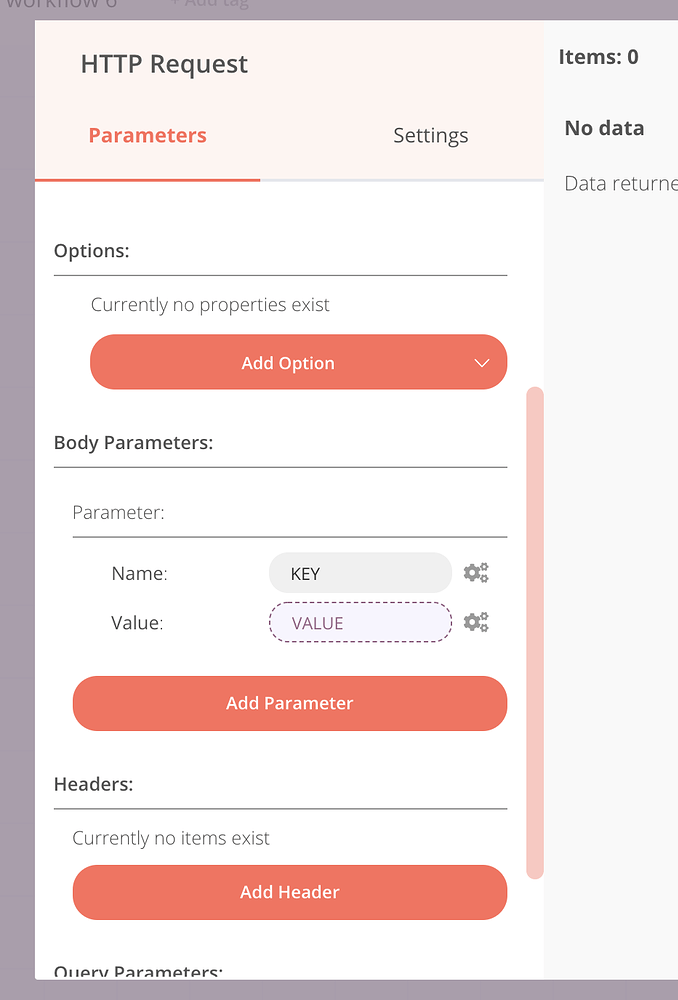This screenshot has height=1000, width=678.
Task: Click the HTTP Request node title
Action: (163, 63)
